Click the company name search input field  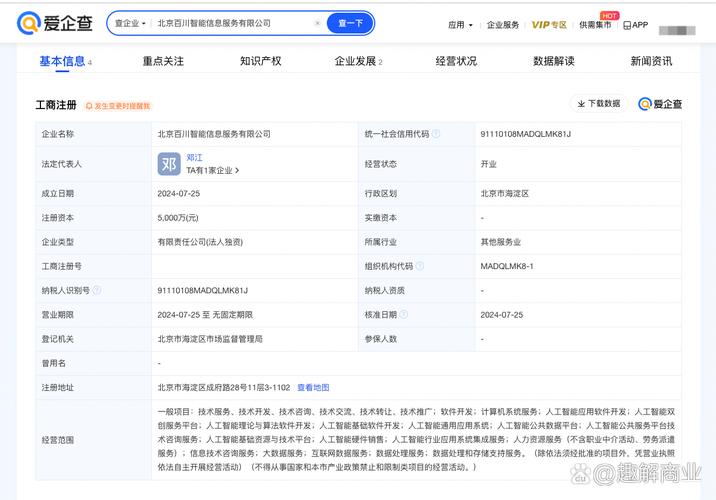click(x=233, y=23)
